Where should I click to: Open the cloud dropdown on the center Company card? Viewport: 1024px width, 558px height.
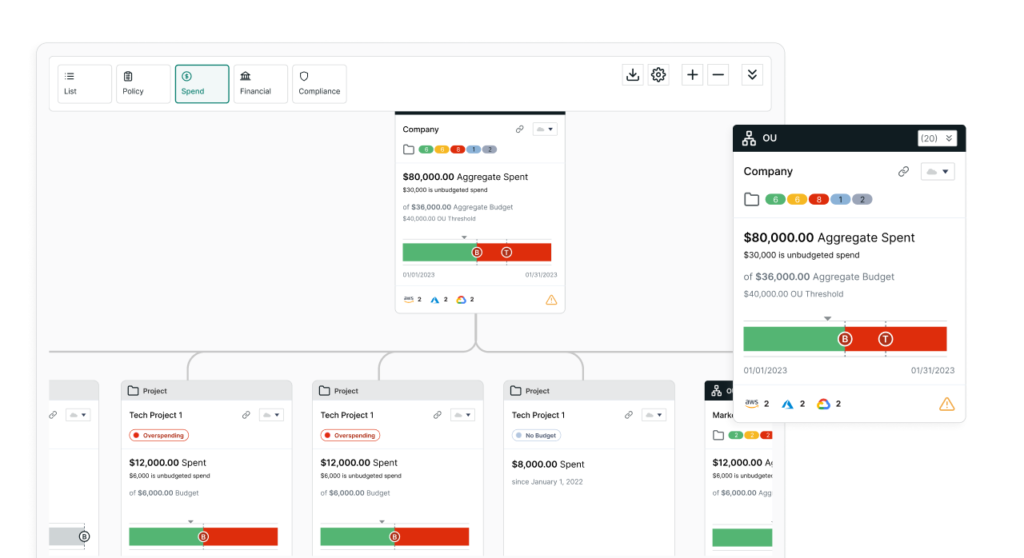545,130
